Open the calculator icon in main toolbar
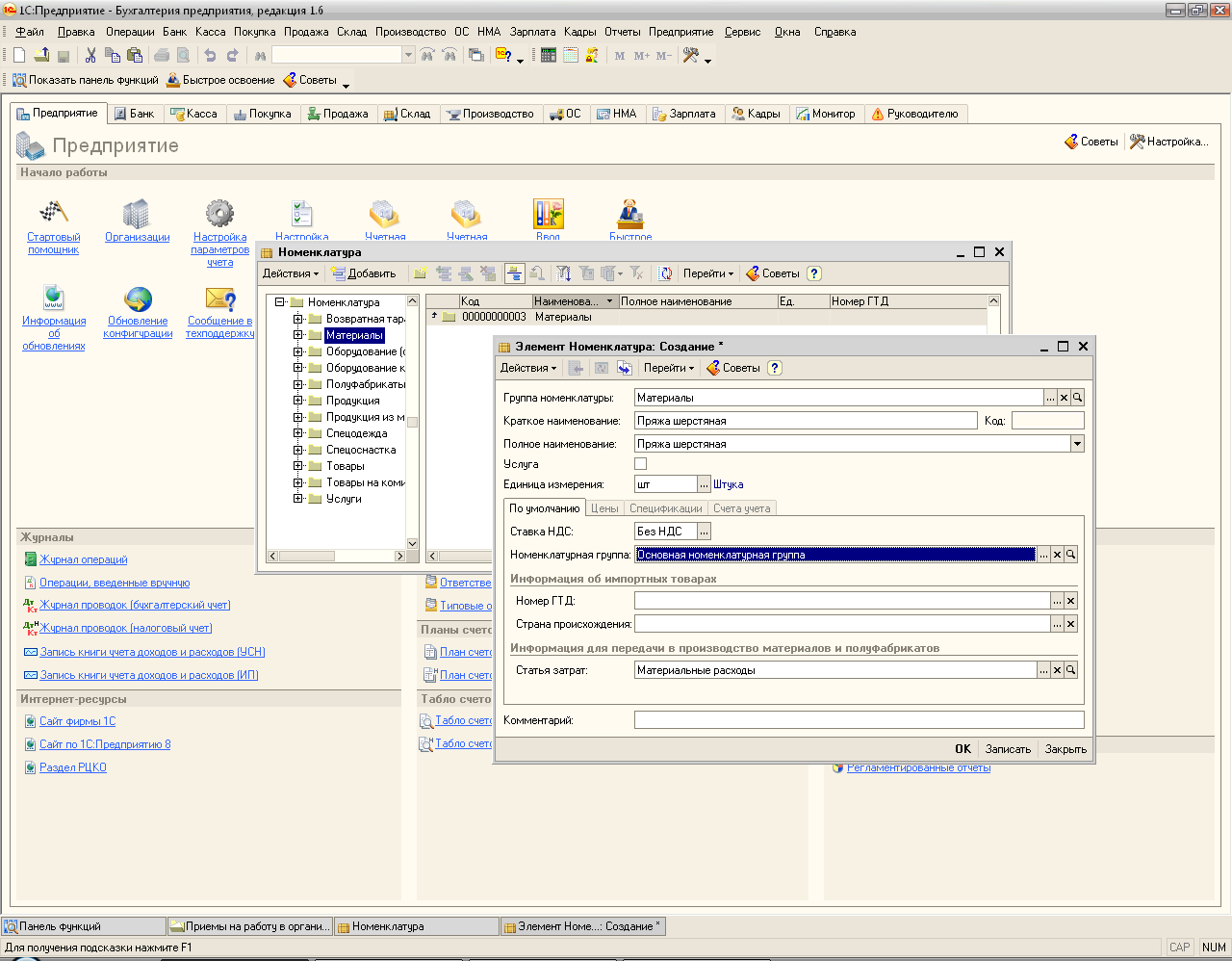The width and height of the screenshot is (1232, 961). 549,56
